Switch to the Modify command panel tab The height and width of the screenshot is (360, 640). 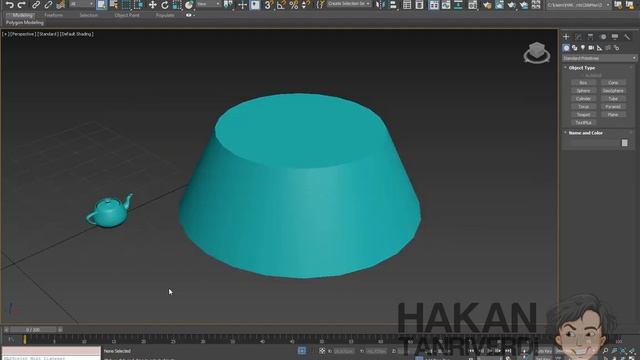pyautogui.click(x=578, y=37)
